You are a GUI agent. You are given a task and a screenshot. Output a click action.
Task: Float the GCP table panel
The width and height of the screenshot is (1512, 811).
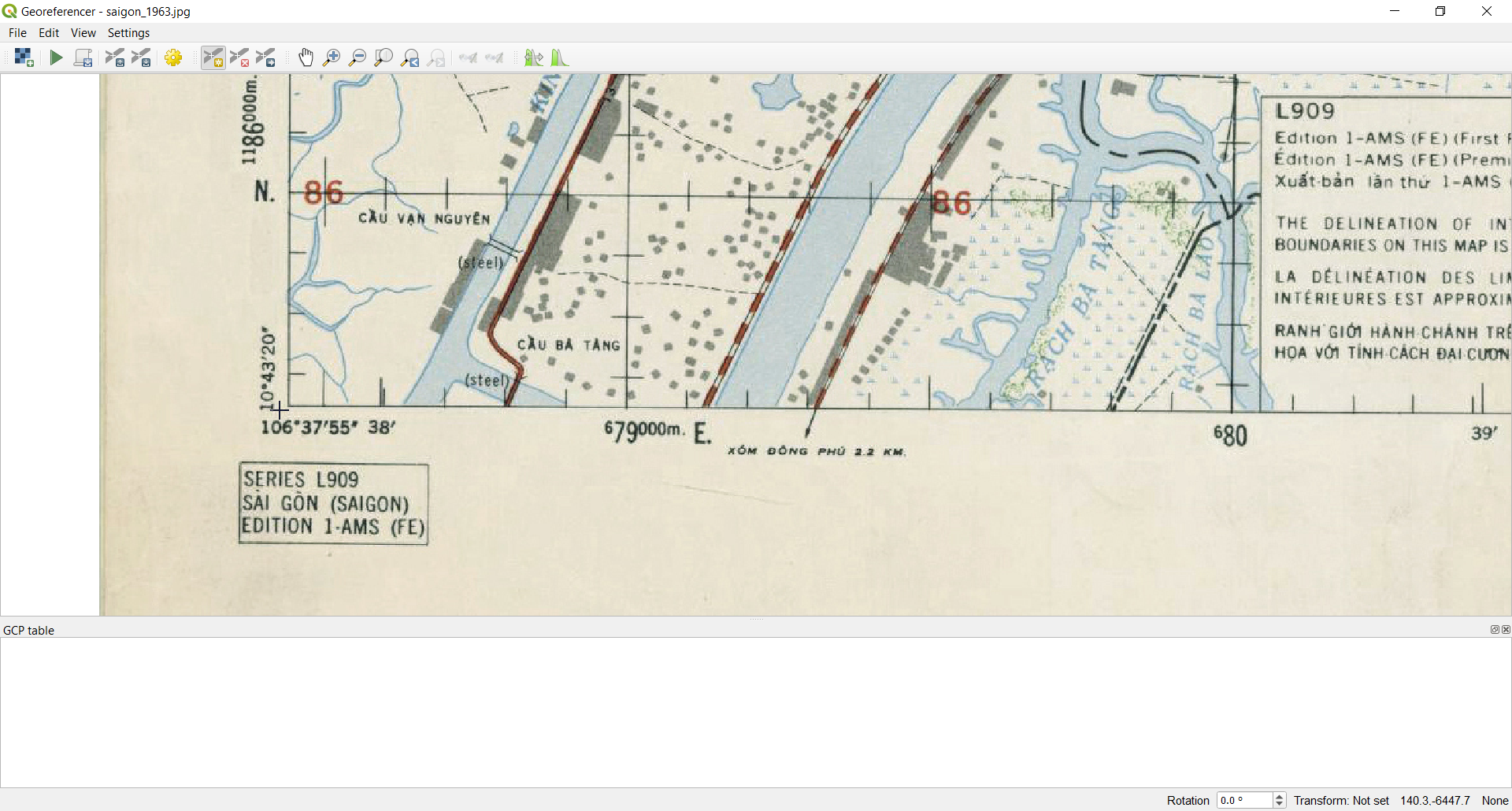[1494, 630]
